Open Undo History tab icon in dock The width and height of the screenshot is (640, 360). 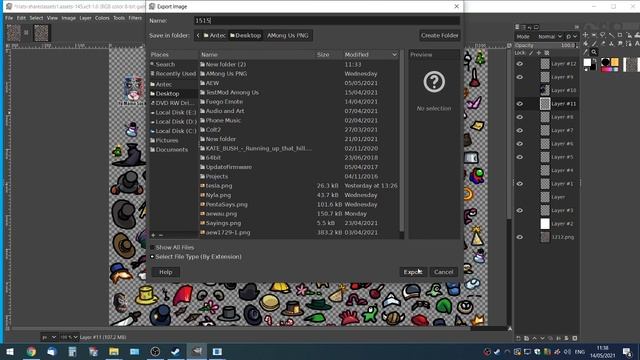coord(530,27)
